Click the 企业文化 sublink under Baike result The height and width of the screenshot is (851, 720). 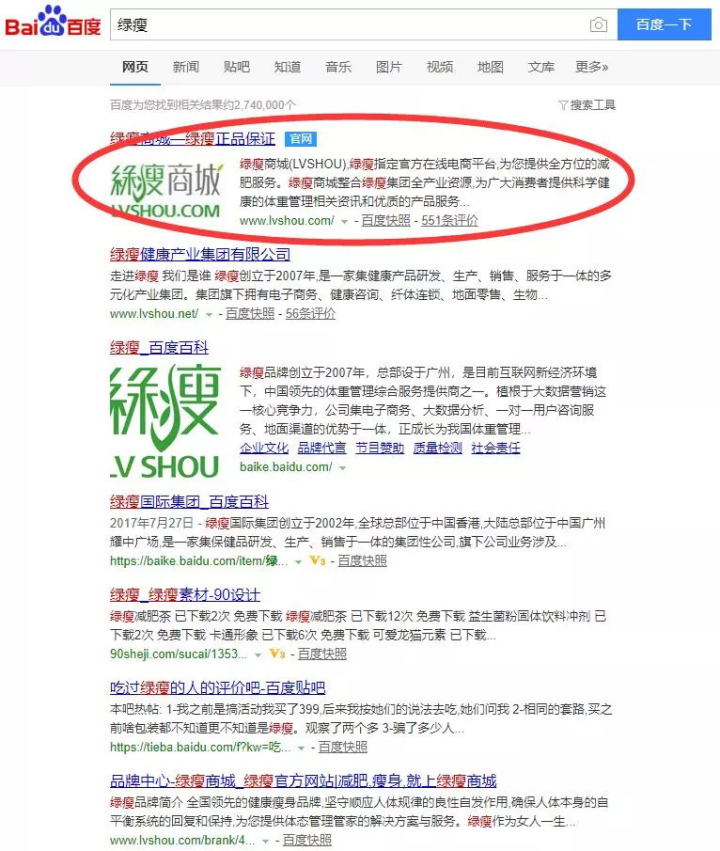264,448
